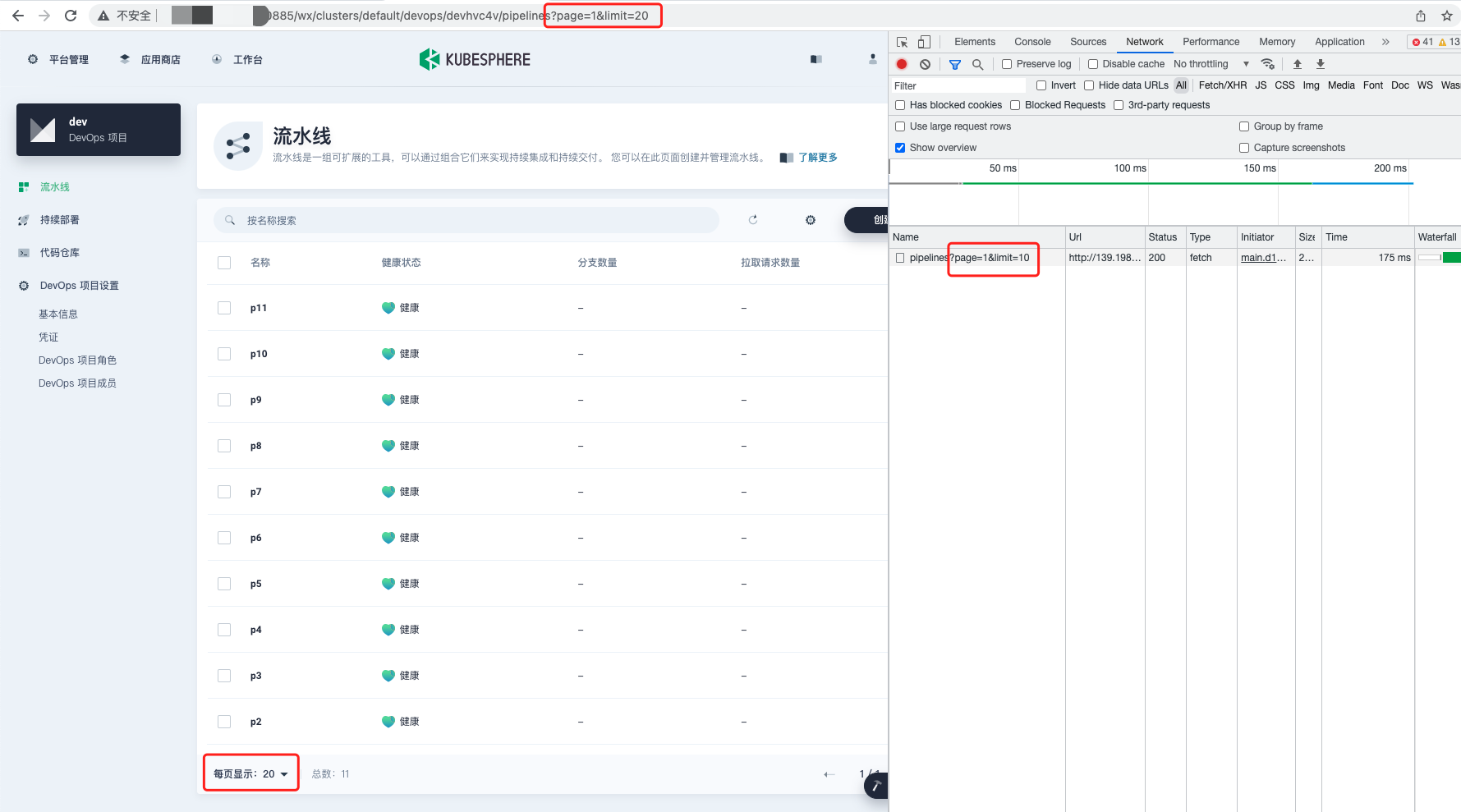Screen dimensions: 1461x812
Task: Reload the page with the browser refresh icon
Action: point(71,15)
